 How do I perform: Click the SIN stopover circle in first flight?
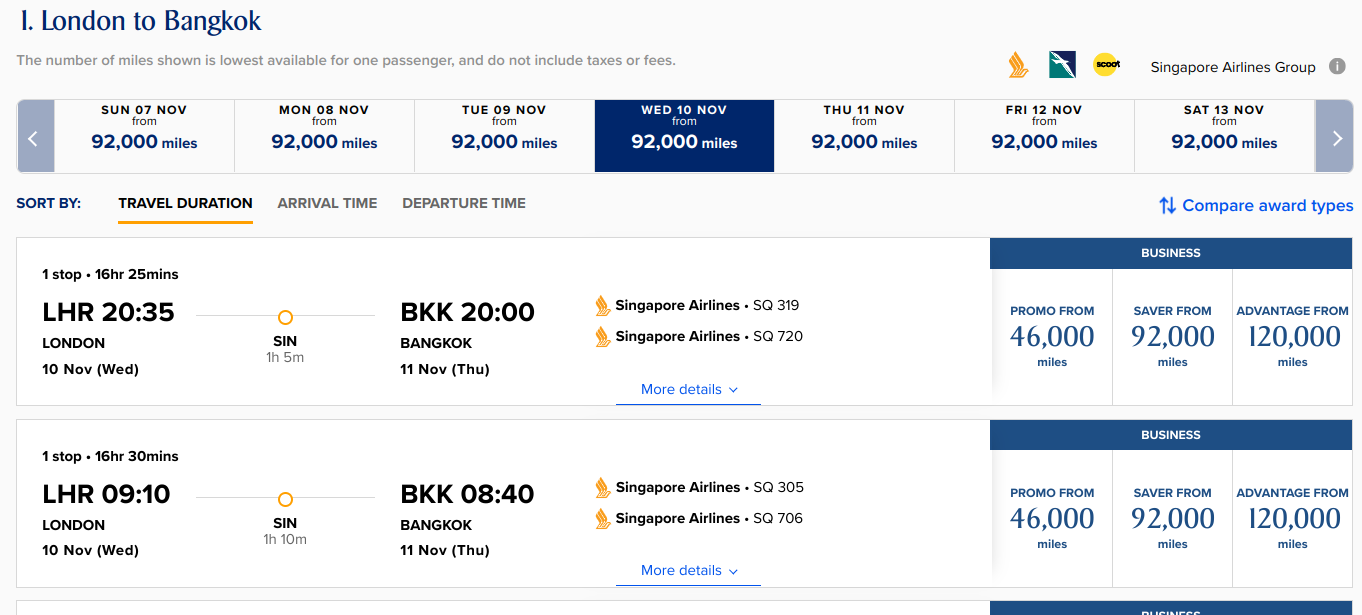[285, 317]
